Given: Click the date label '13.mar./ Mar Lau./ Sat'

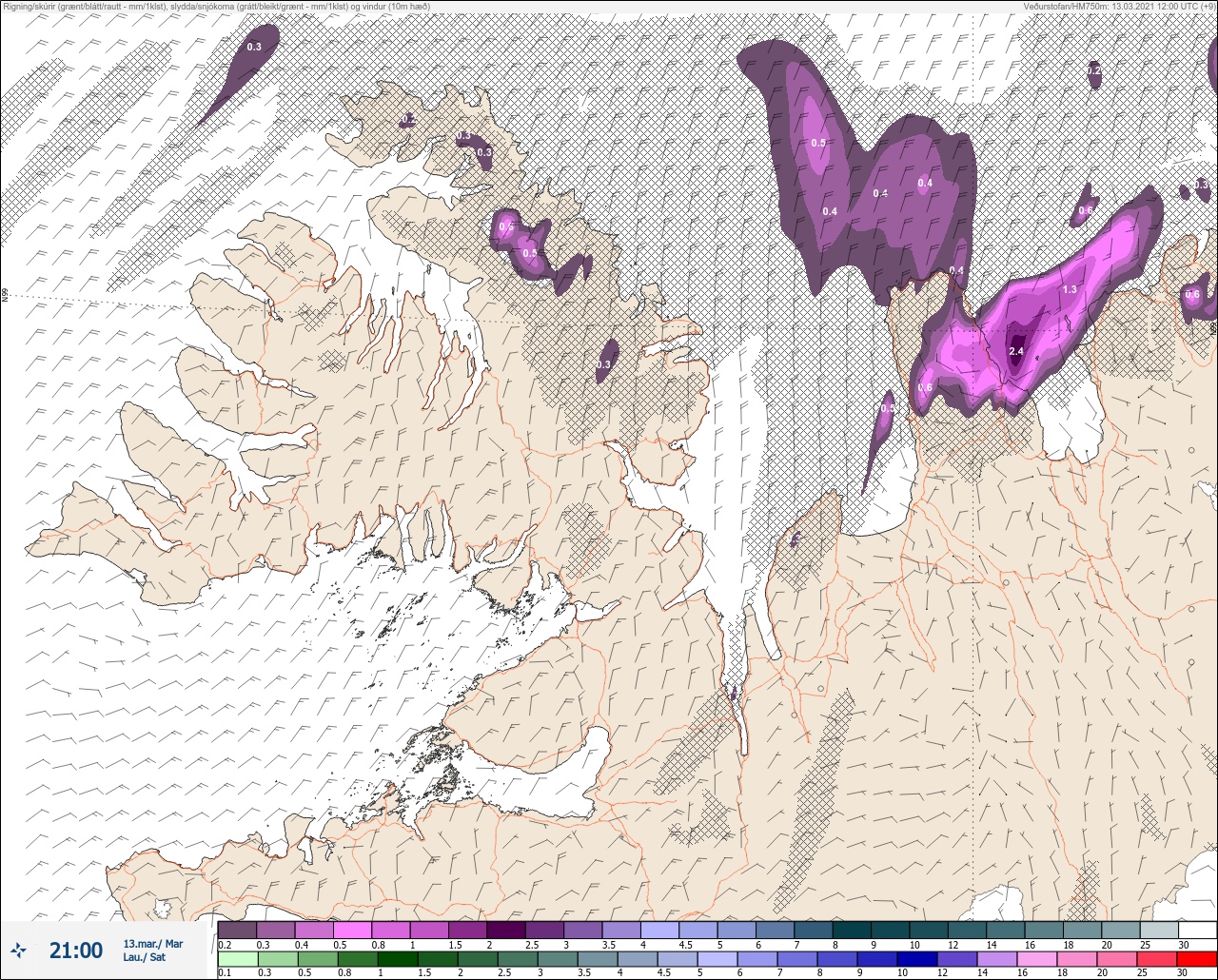Looking at the screenshot, I should [x=152, y=950].
